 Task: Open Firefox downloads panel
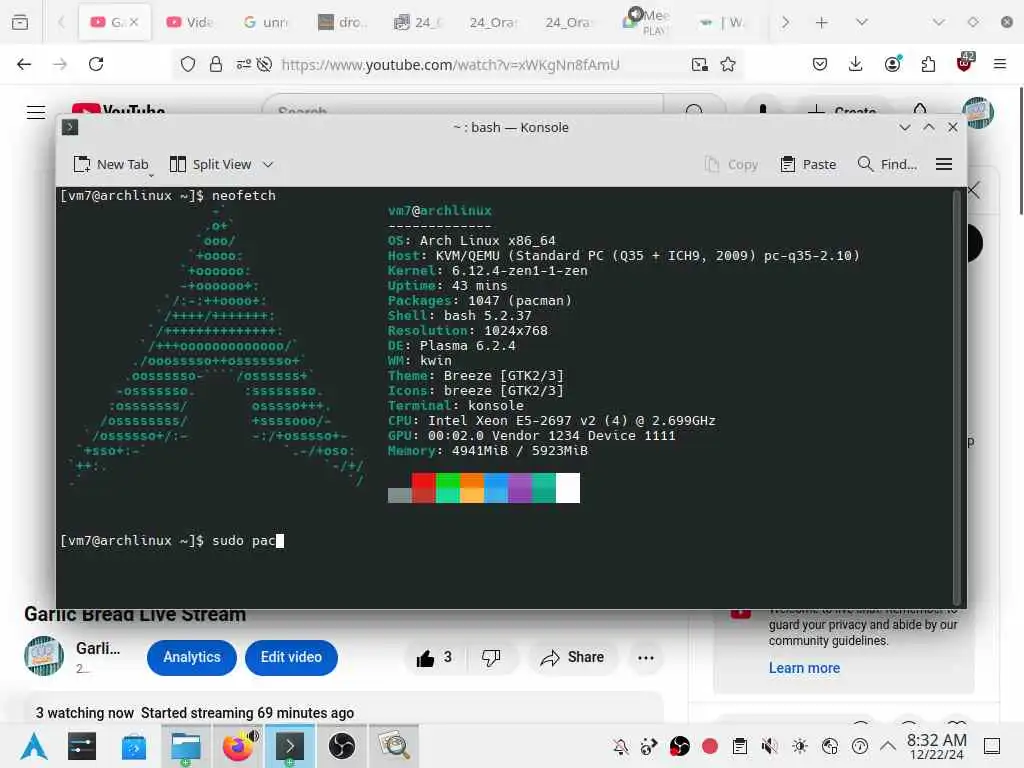[856, 64]
